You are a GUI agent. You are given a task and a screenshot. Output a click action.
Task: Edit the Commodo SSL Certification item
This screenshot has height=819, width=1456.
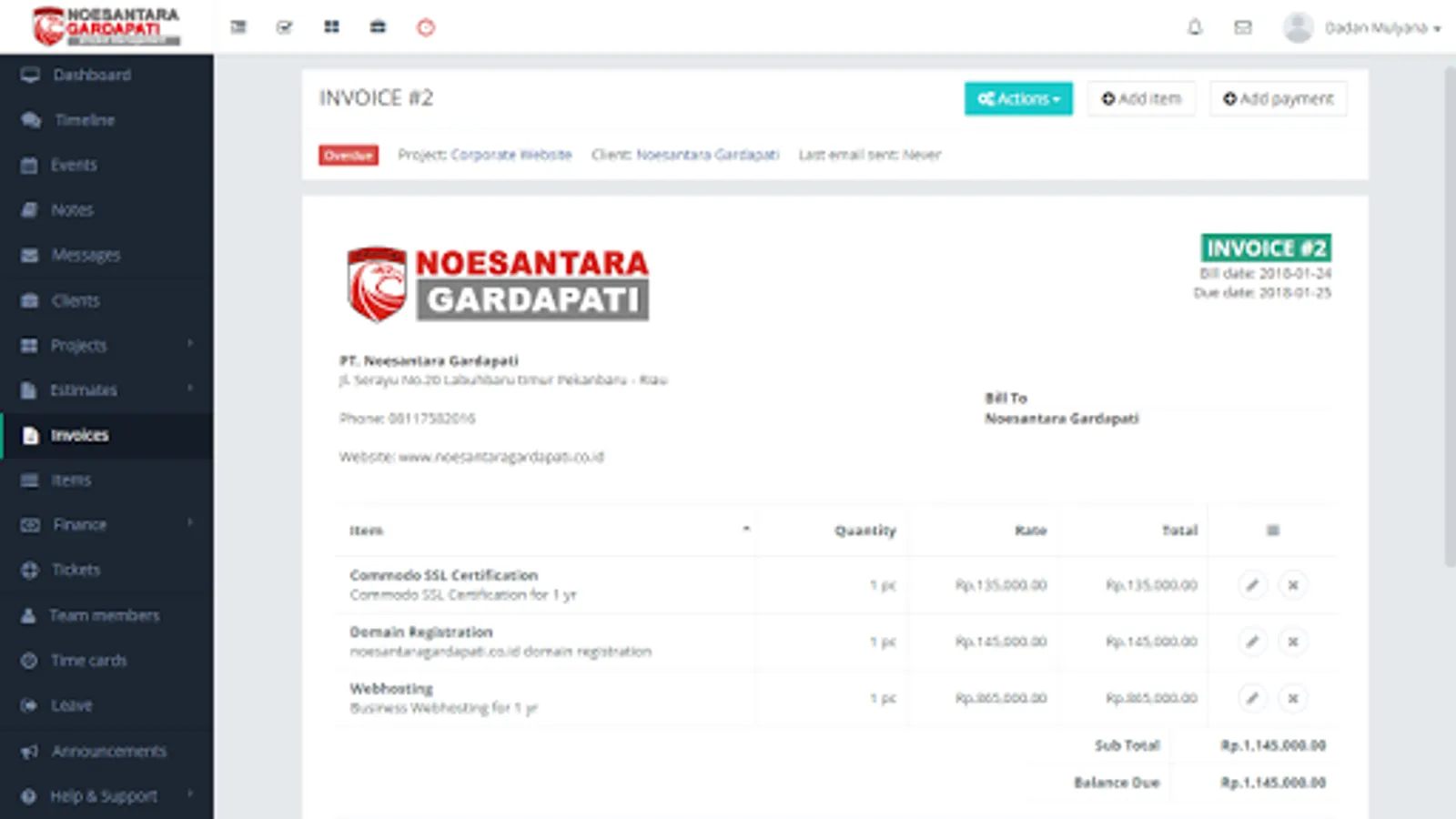1252,585
